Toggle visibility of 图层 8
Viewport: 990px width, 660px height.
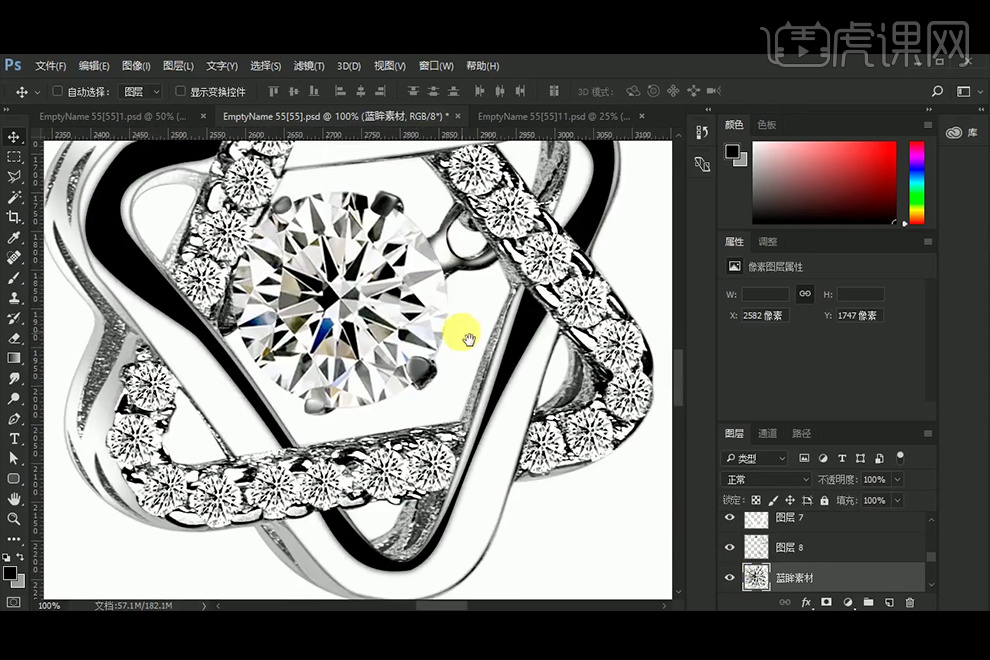[x=730, y=548]
